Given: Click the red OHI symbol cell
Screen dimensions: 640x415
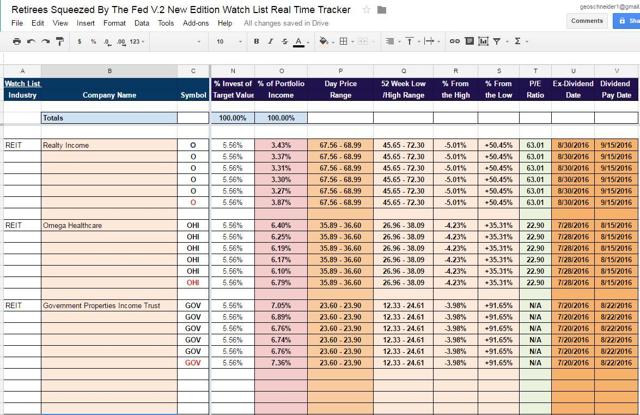Looking at the screenshot, I should coord(193,282).
